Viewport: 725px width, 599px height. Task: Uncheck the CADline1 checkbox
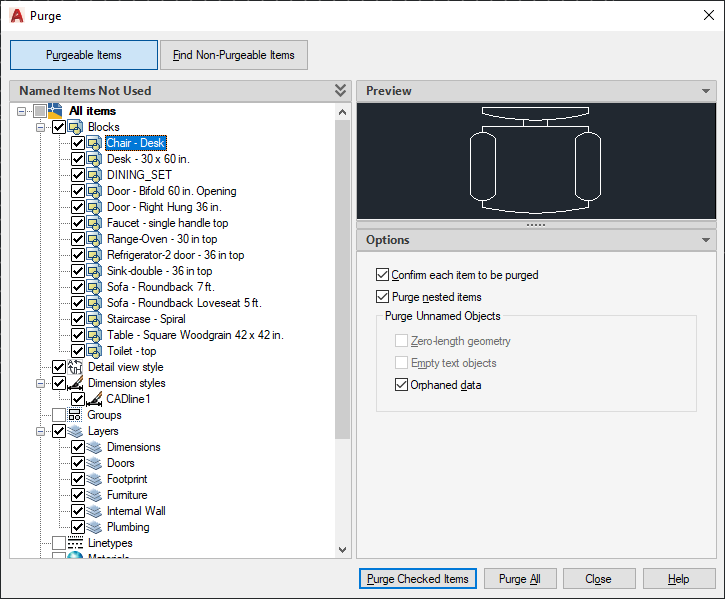(x=78, y=399)
